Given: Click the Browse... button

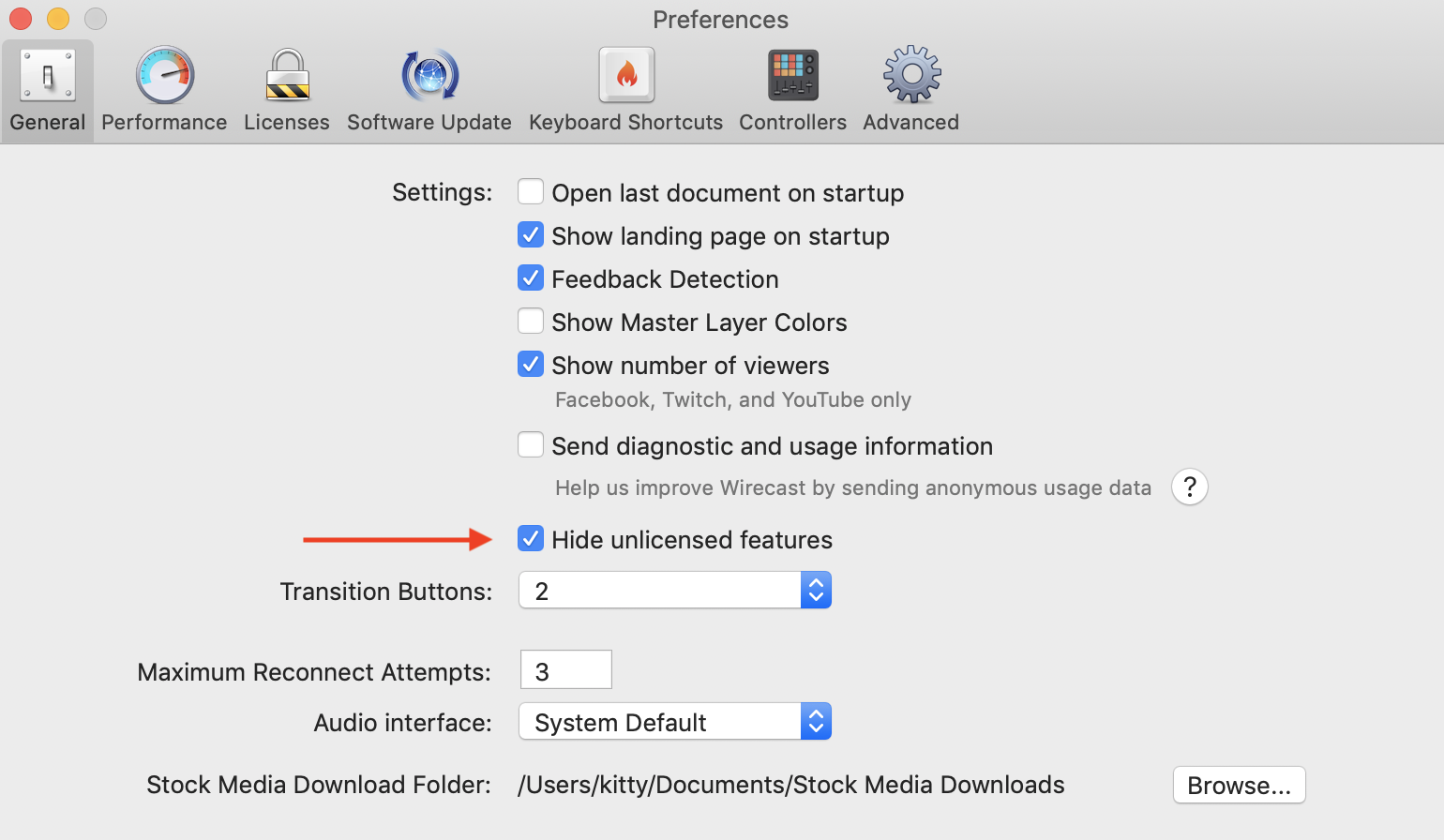Looking at the screenshot, I should coord(1240,786).
